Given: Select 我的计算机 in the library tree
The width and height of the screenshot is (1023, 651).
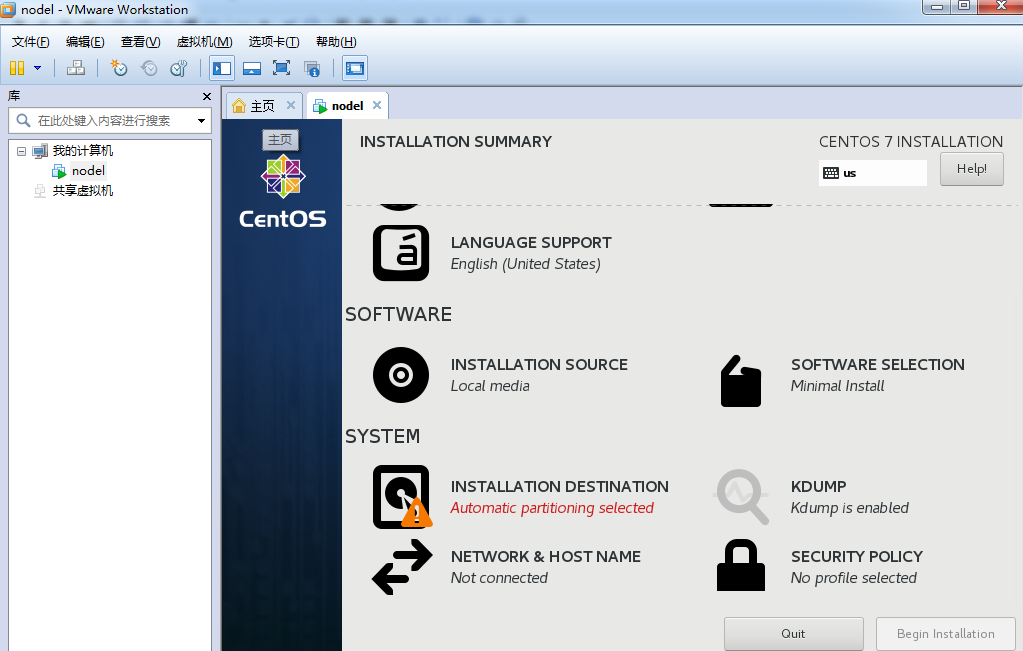Looking at the screenshot, I should (82, 151).
